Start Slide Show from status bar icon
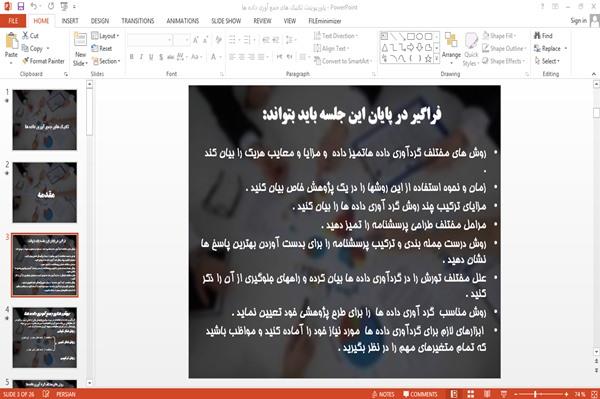 (504, 394)
